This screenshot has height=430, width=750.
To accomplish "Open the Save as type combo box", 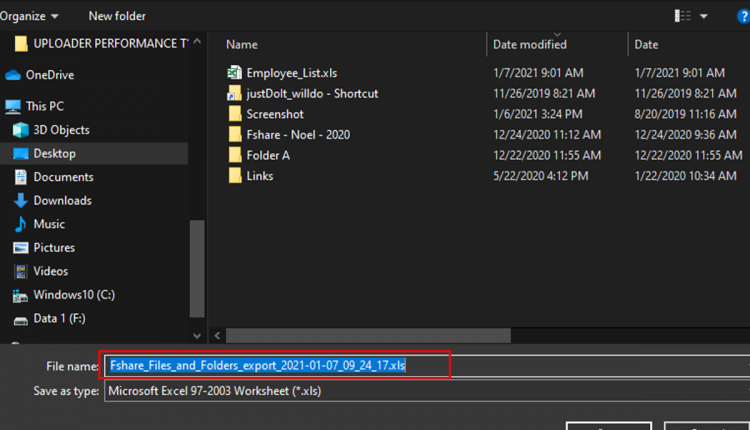I will click(427, 391).
